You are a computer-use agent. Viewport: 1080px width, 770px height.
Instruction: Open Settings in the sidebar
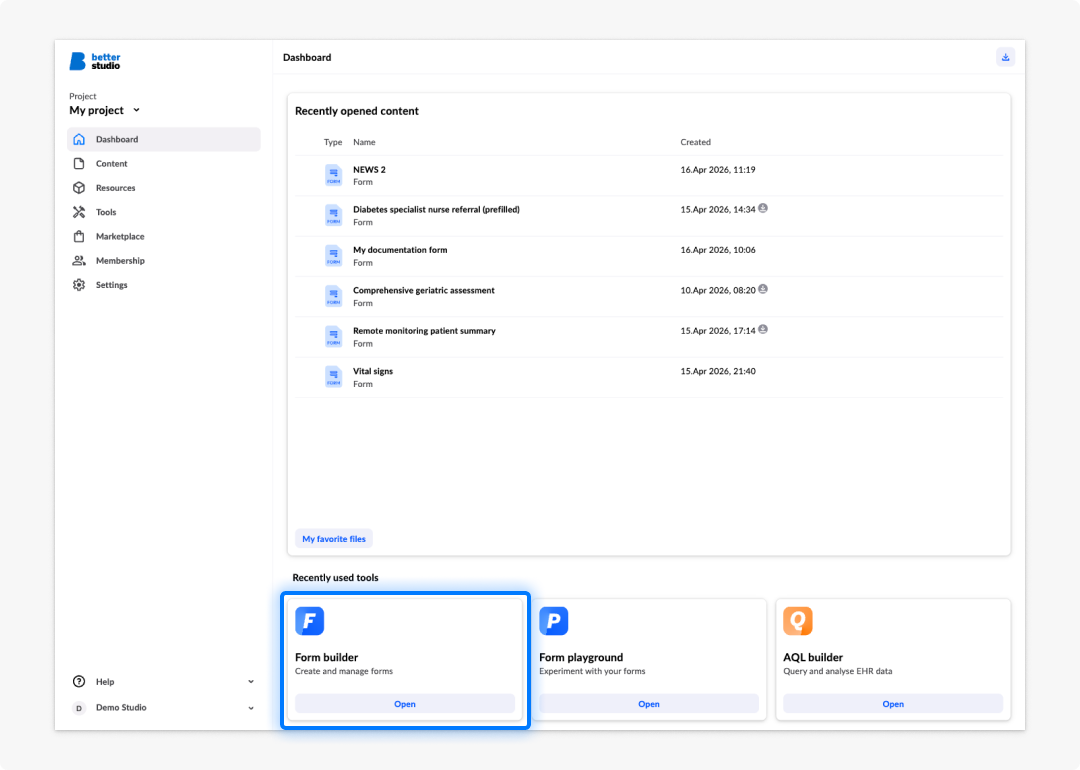pos(164,285)
